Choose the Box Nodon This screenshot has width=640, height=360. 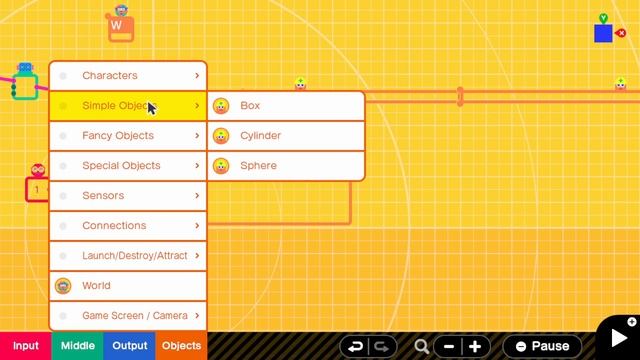(x=286, y=106)
